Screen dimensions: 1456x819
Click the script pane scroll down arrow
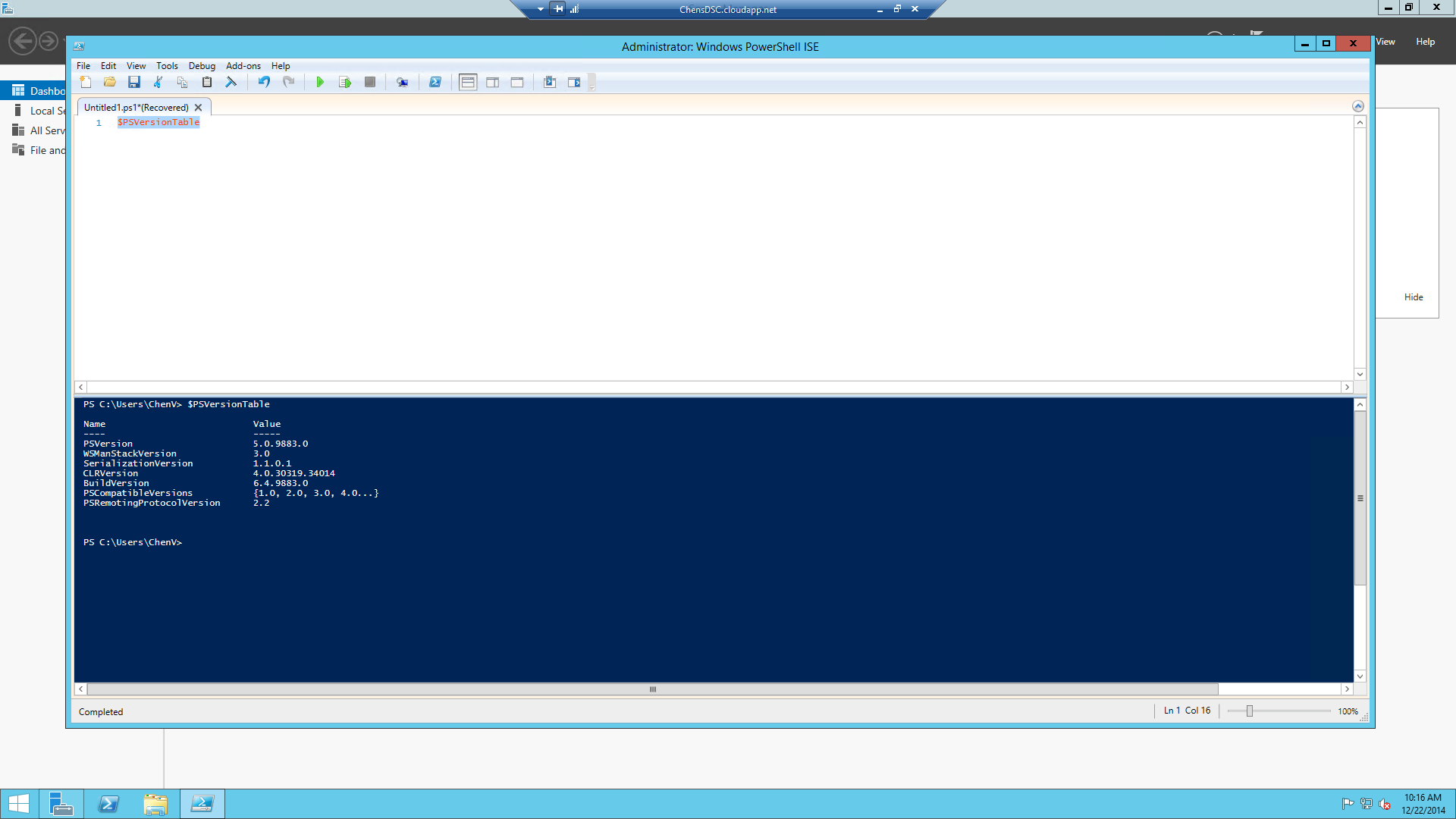(x=1360, y=374)
